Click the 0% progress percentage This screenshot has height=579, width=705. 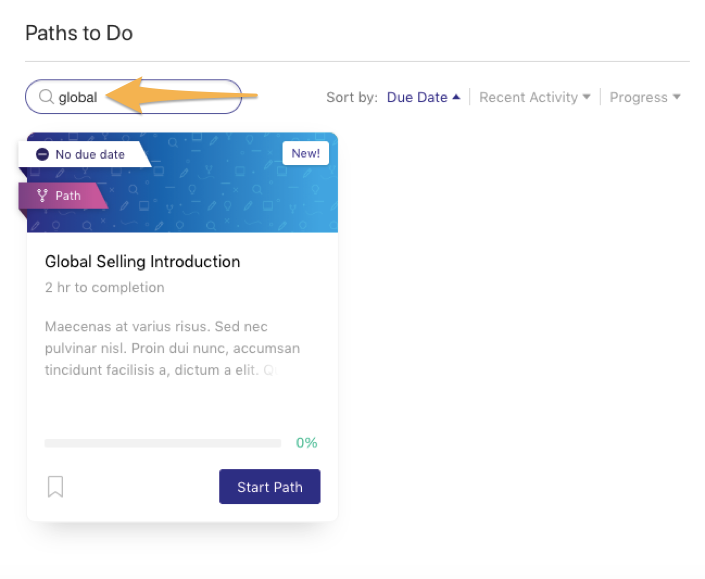tap(307, 443)
